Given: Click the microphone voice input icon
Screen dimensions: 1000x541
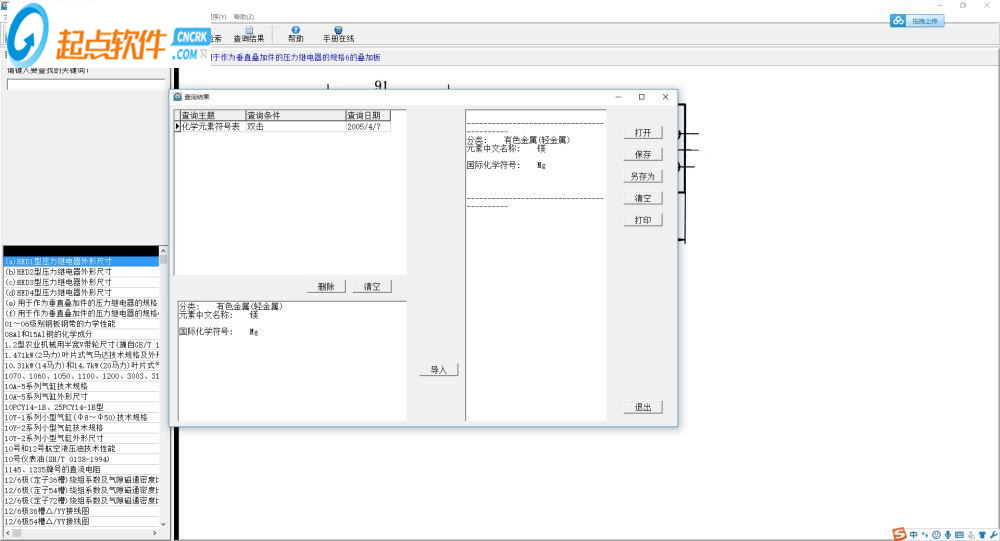Looking at the screenshot, I should point(948,535).
